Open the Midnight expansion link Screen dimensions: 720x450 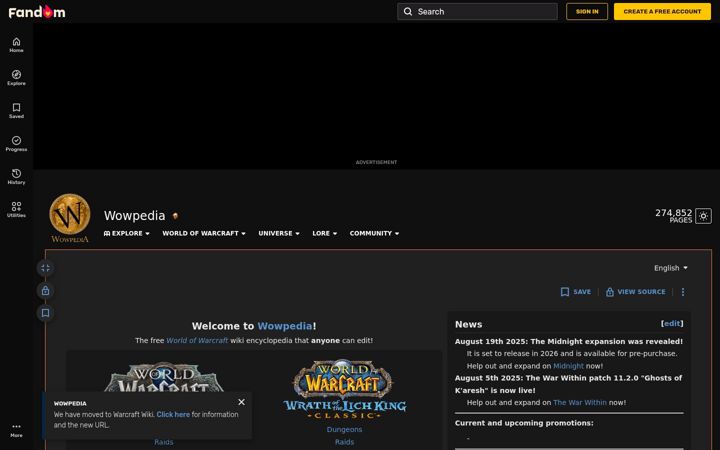click(x=568, y=366)
